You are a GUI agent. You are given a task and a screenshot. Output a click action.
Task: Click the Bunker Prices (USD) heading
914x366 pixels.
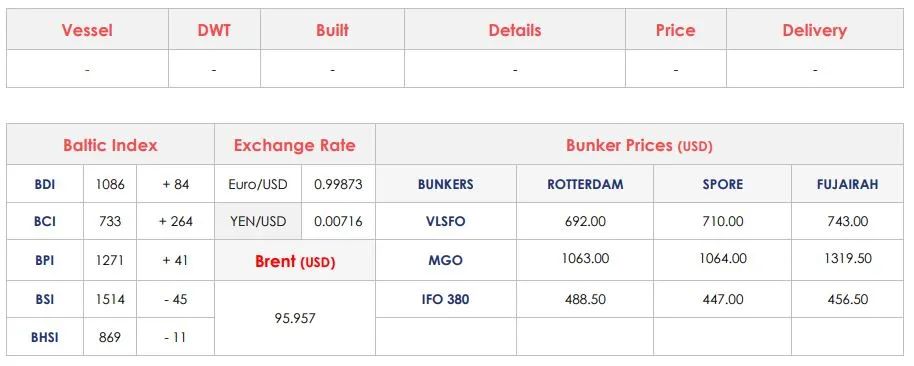(639, 145)
